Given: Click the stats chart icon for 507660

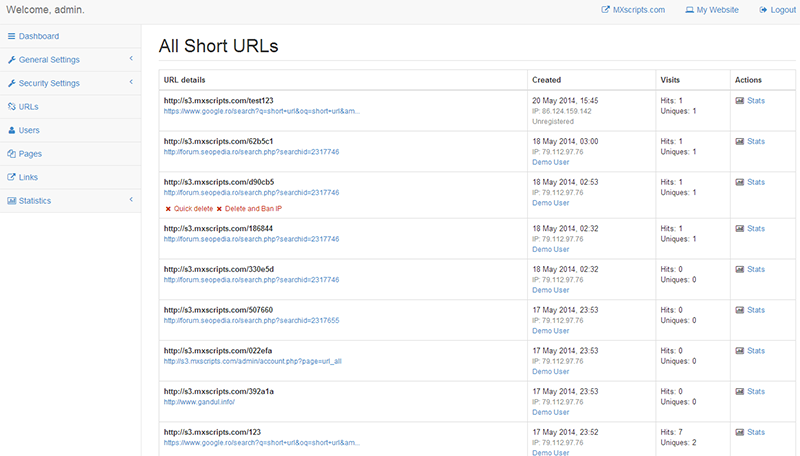Looking at the screenshot, I should point(739,310).
